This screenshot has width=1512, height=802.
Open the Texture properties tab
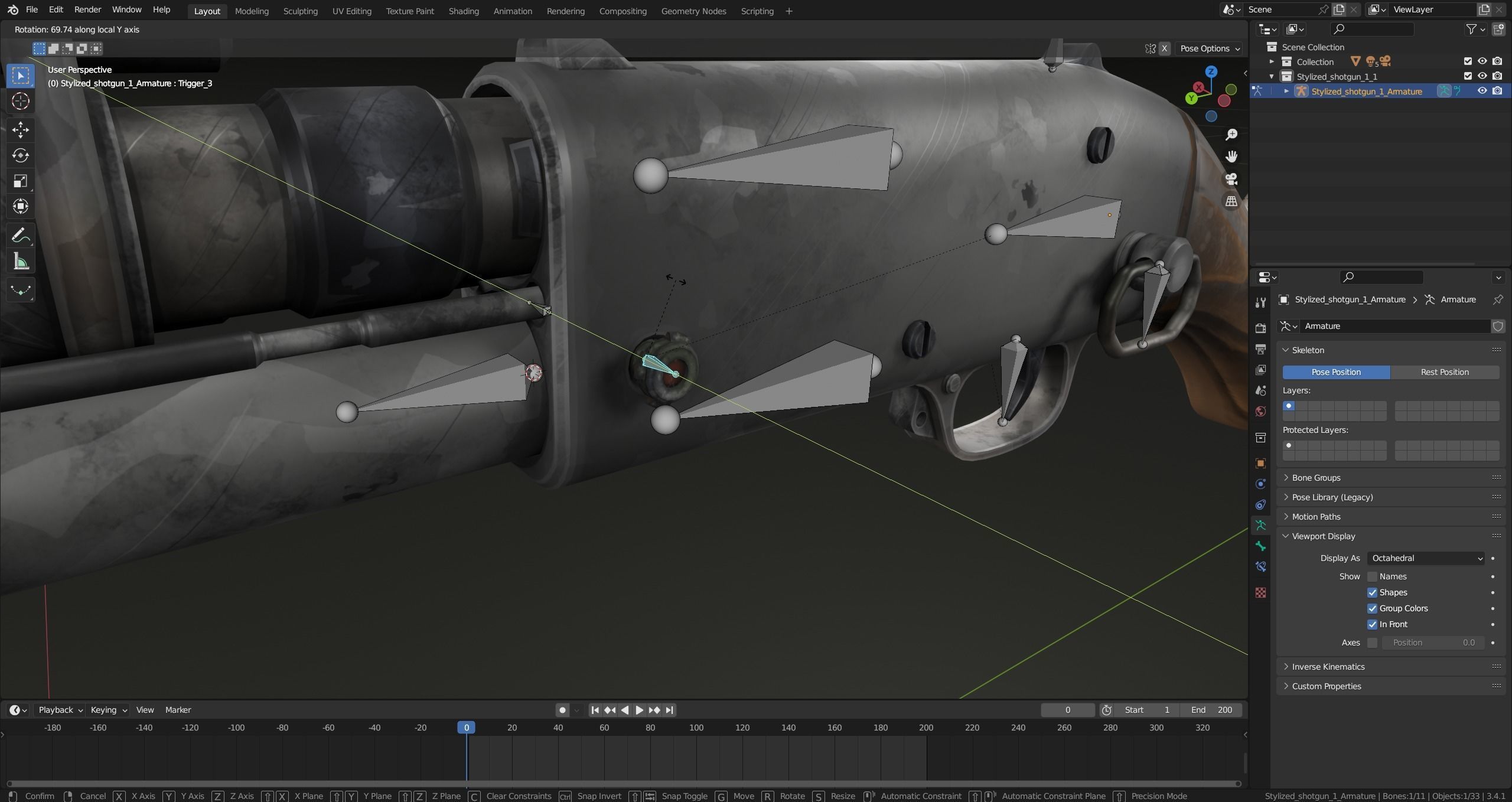coord(1260,592)
